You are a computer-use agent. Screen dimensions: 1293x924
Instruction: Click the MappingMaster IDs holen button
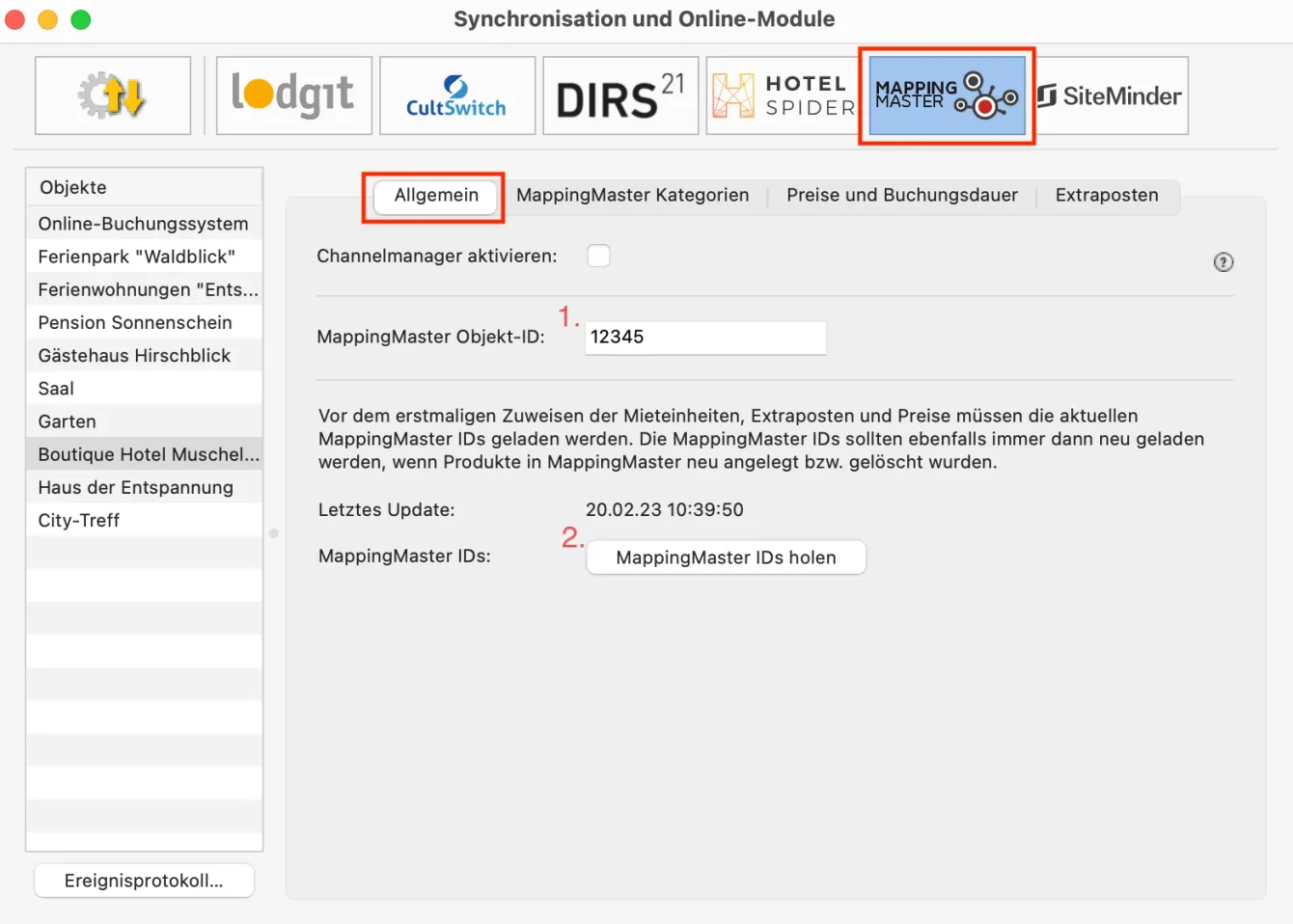pyautogui.click(x=726, y=557)
